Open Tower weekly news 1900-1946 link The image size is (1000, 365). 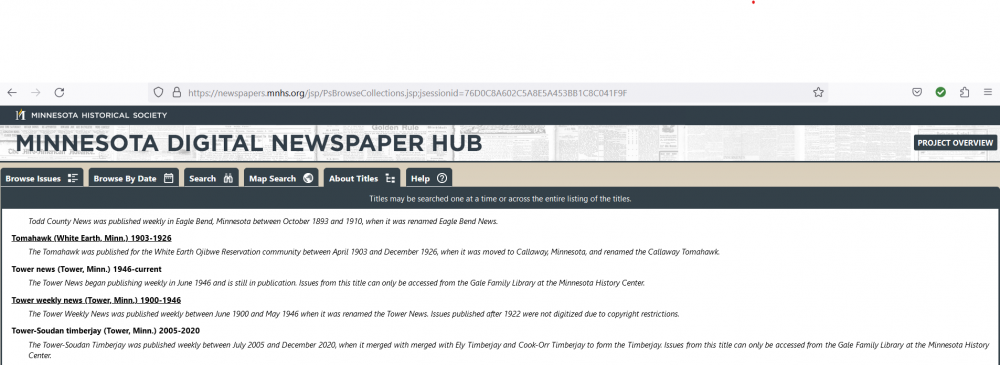click(96, 300)
